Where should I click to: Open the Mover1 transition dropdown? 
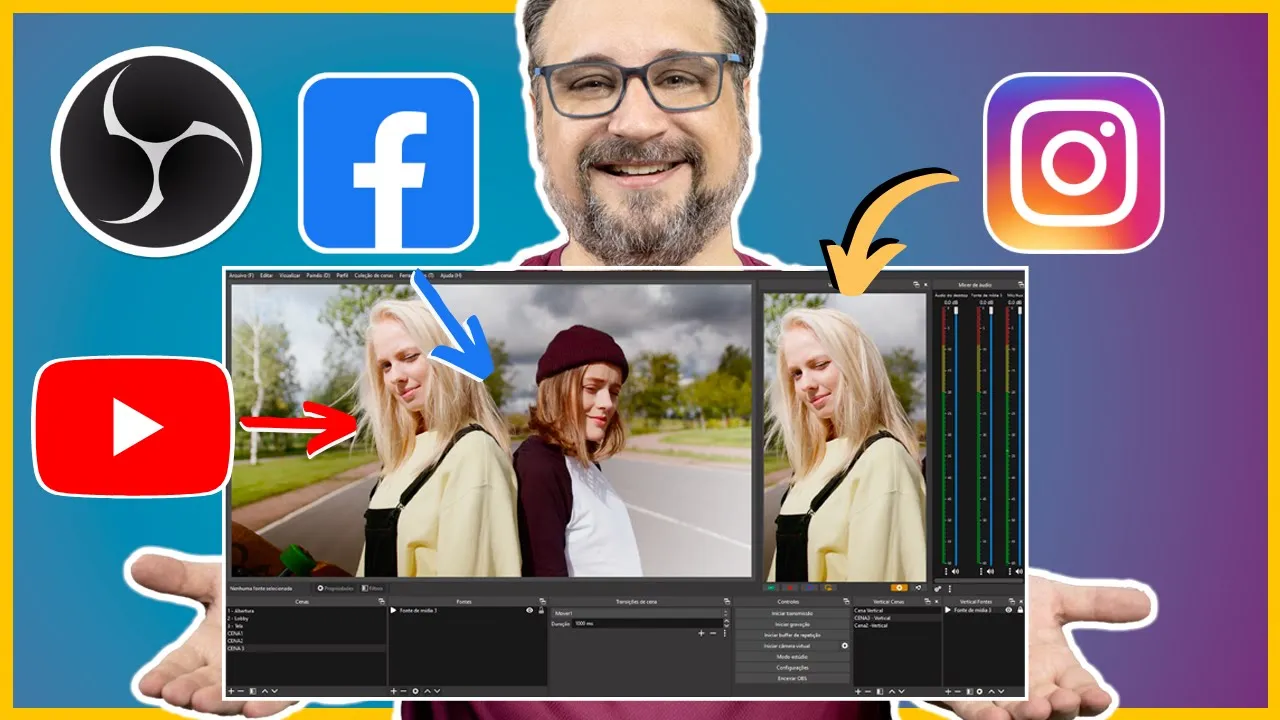pyautogui.click(x=640, y=613)
